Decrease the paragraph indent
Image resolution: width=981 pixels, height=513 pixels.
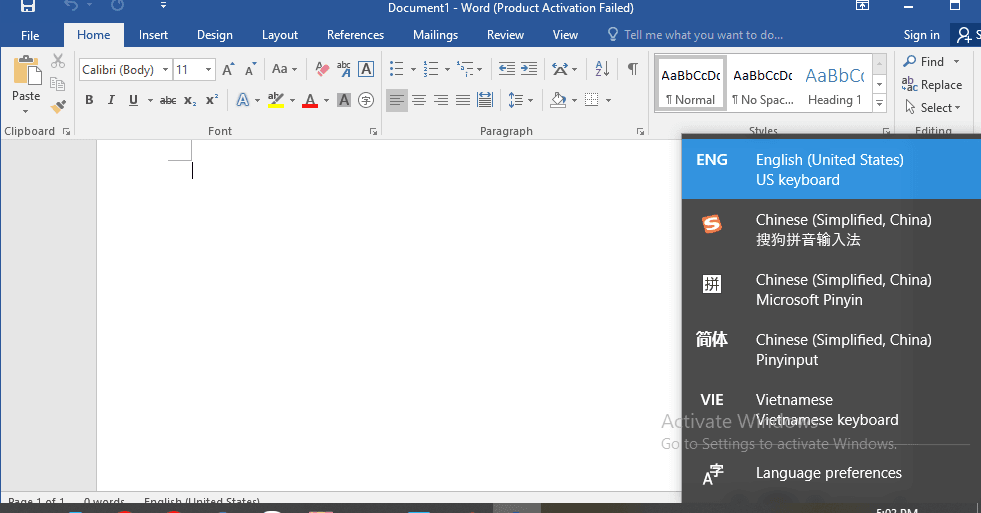(506, 69)
